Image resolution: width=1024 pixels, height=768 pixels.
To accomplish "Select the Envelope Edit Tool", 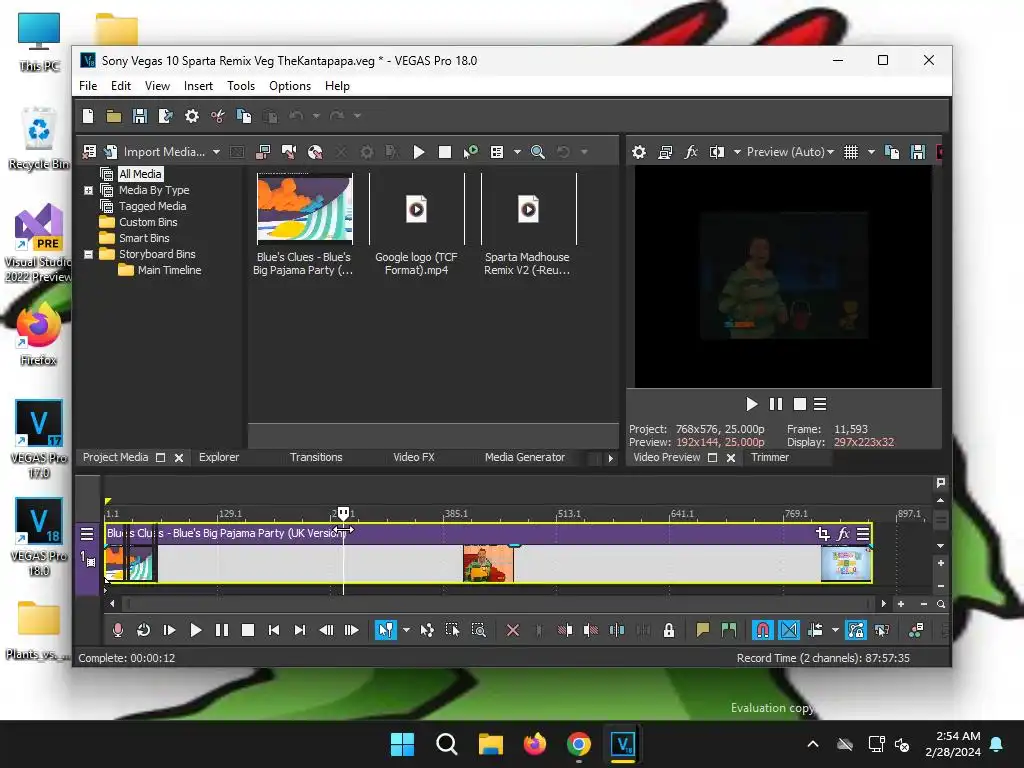I will (x=426, y=630).
